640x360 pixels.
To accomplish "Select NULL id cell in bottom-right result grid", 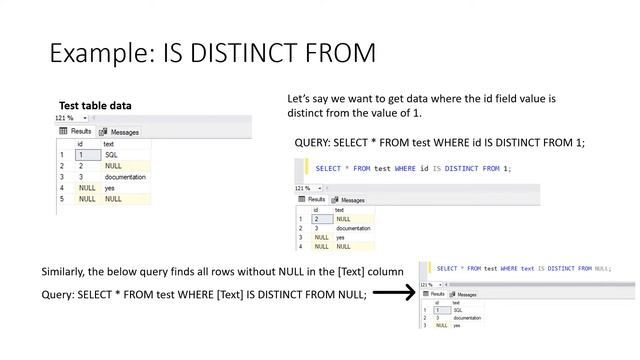I will (x=442, y=325).
